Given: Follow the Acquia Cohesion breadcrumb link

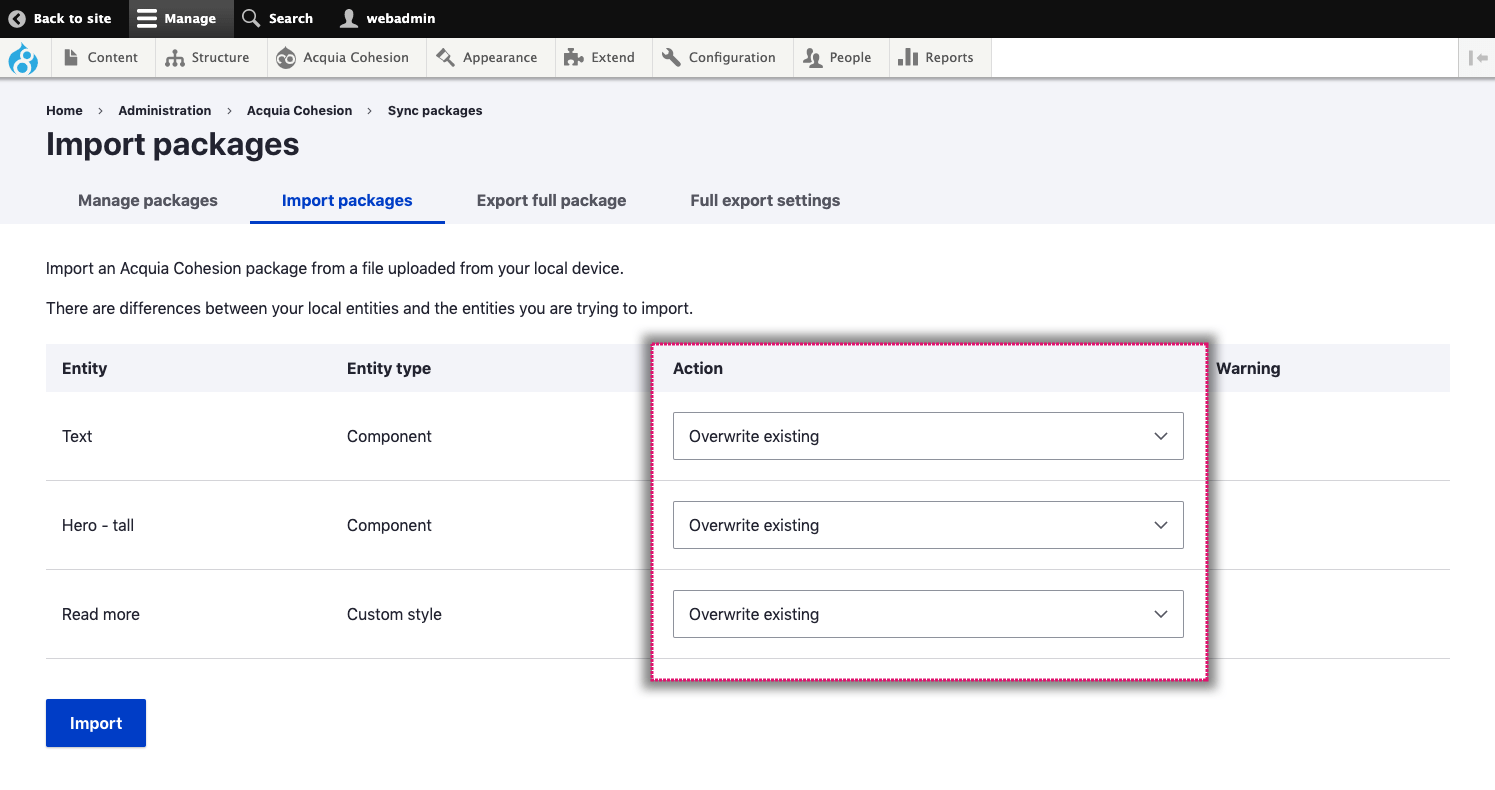Looking at the screenshot, I should [299, 111].
